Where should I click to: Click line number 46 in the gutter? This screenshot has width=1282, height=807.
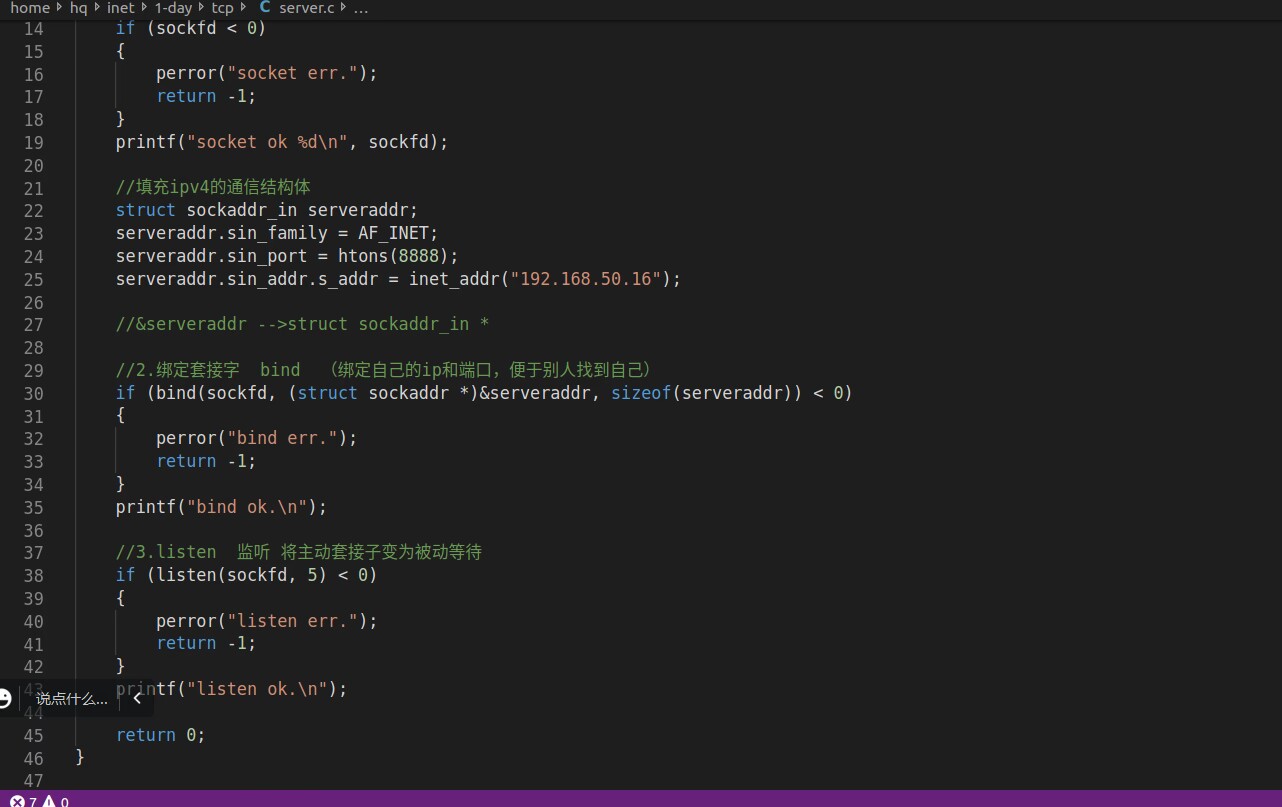33,758
